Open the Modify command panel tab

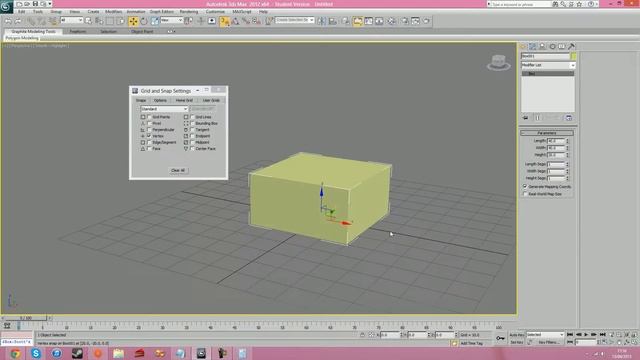tap(533, 47)
